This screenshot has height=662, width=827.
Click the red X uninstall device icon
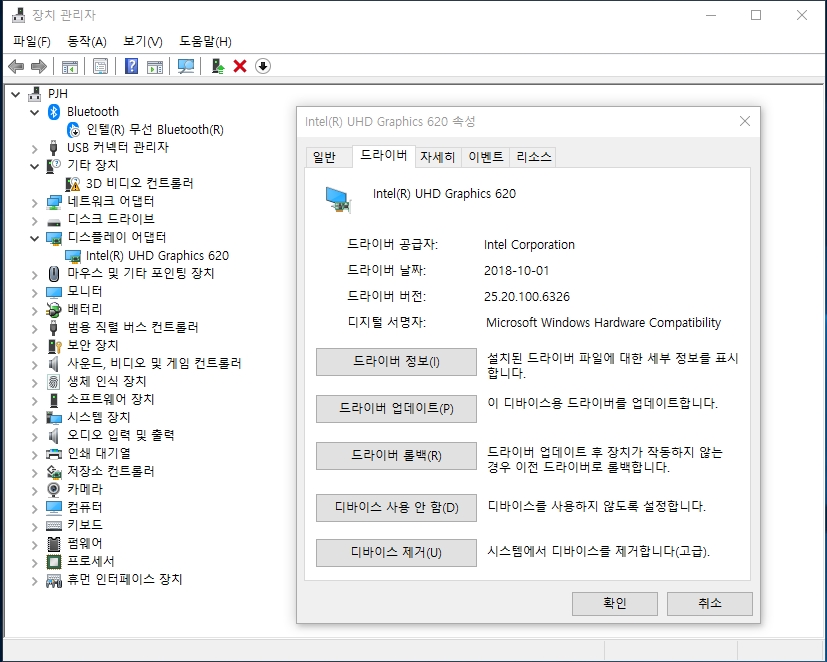240,66
